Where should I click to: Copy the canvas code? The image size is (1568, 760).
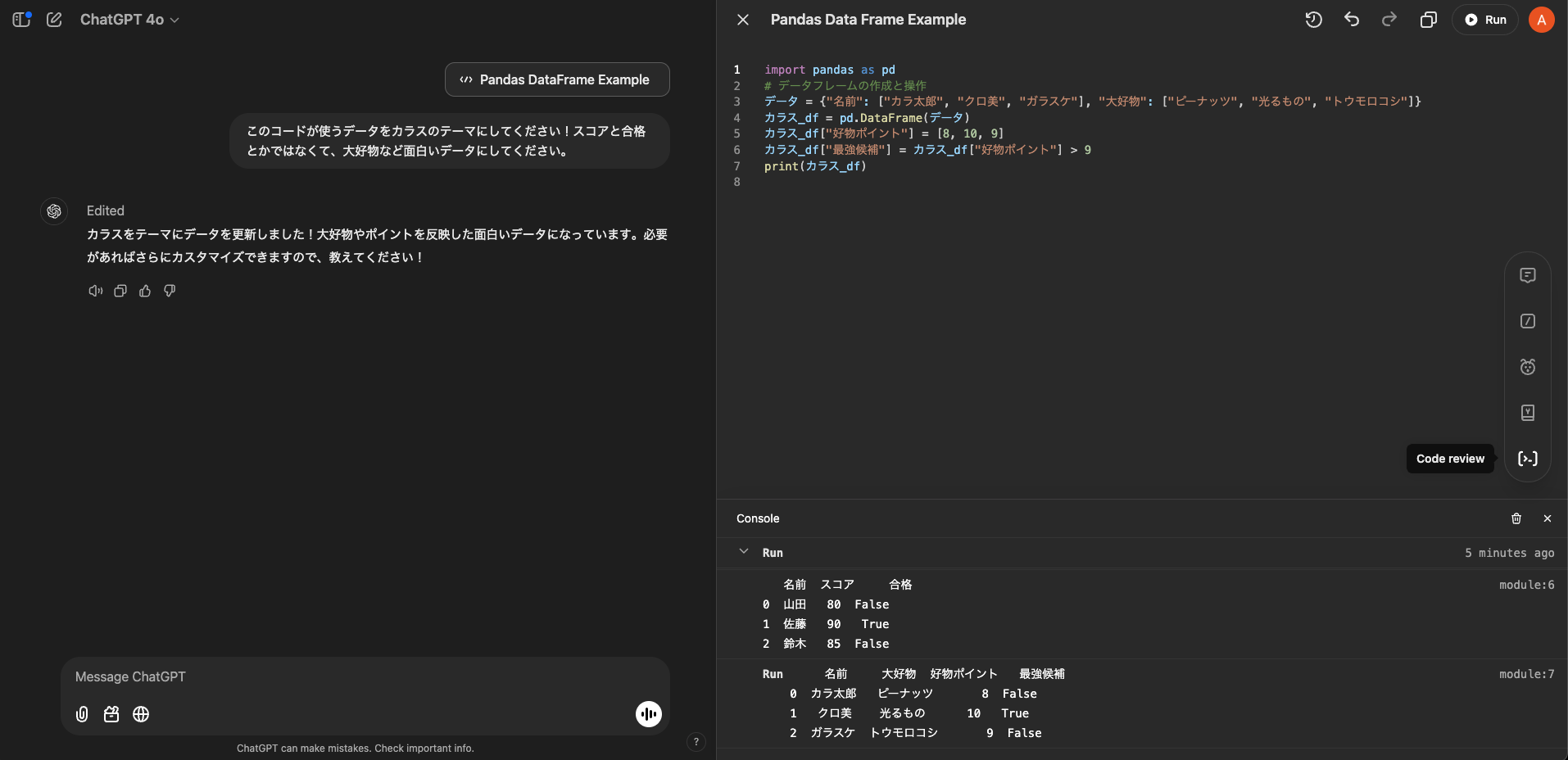1429,19
